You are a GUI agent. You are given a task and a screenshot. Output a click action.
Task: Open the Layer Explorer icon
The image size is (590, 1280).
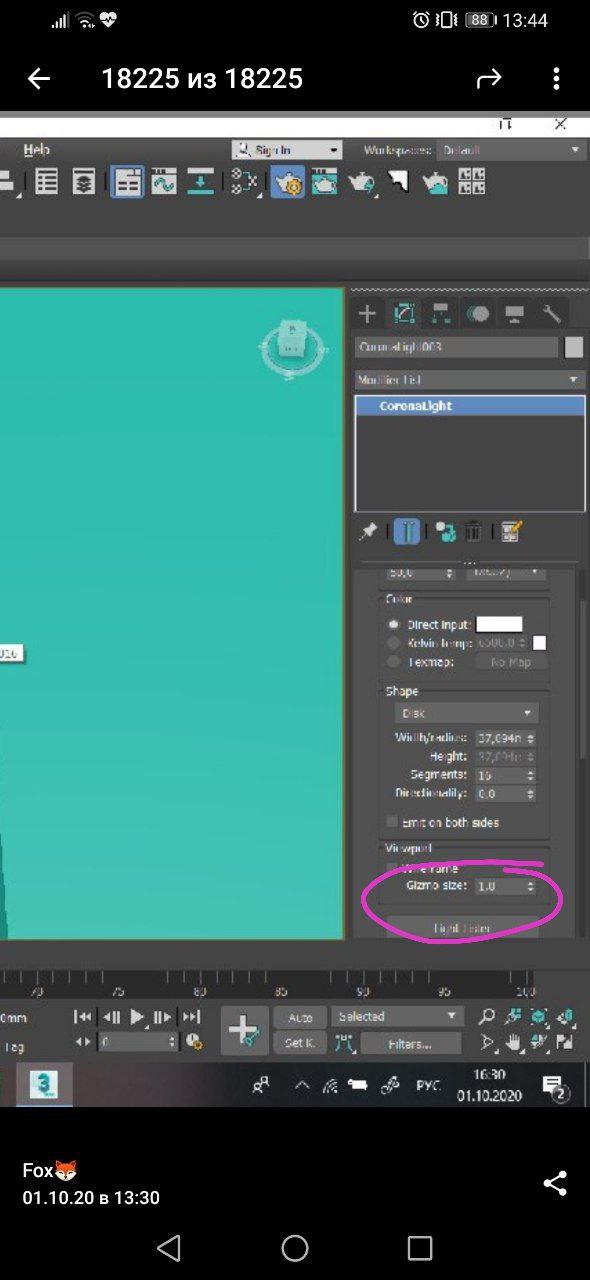tap(84, 182)
